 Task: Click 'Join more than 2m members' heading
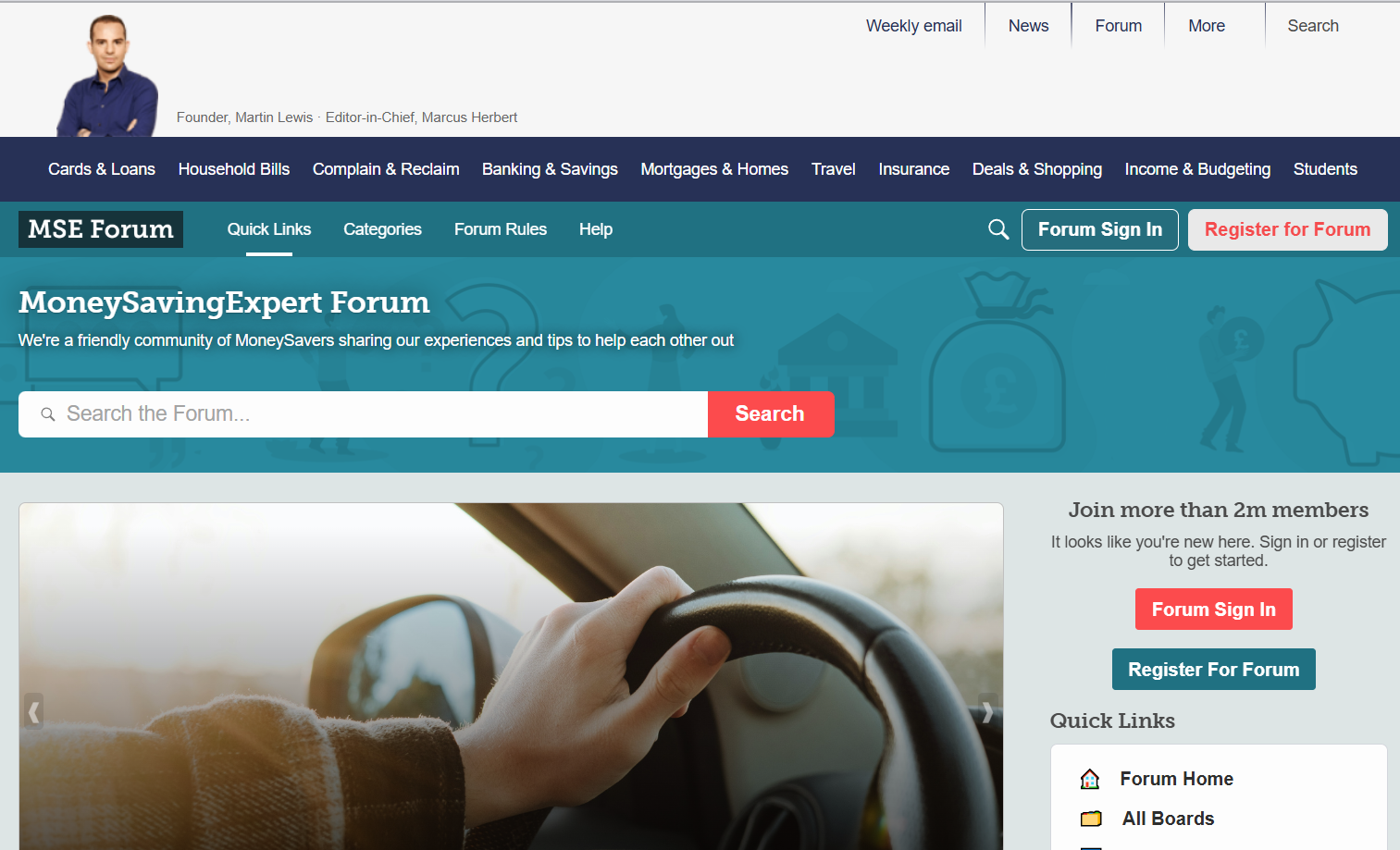tap(1219, 510)
